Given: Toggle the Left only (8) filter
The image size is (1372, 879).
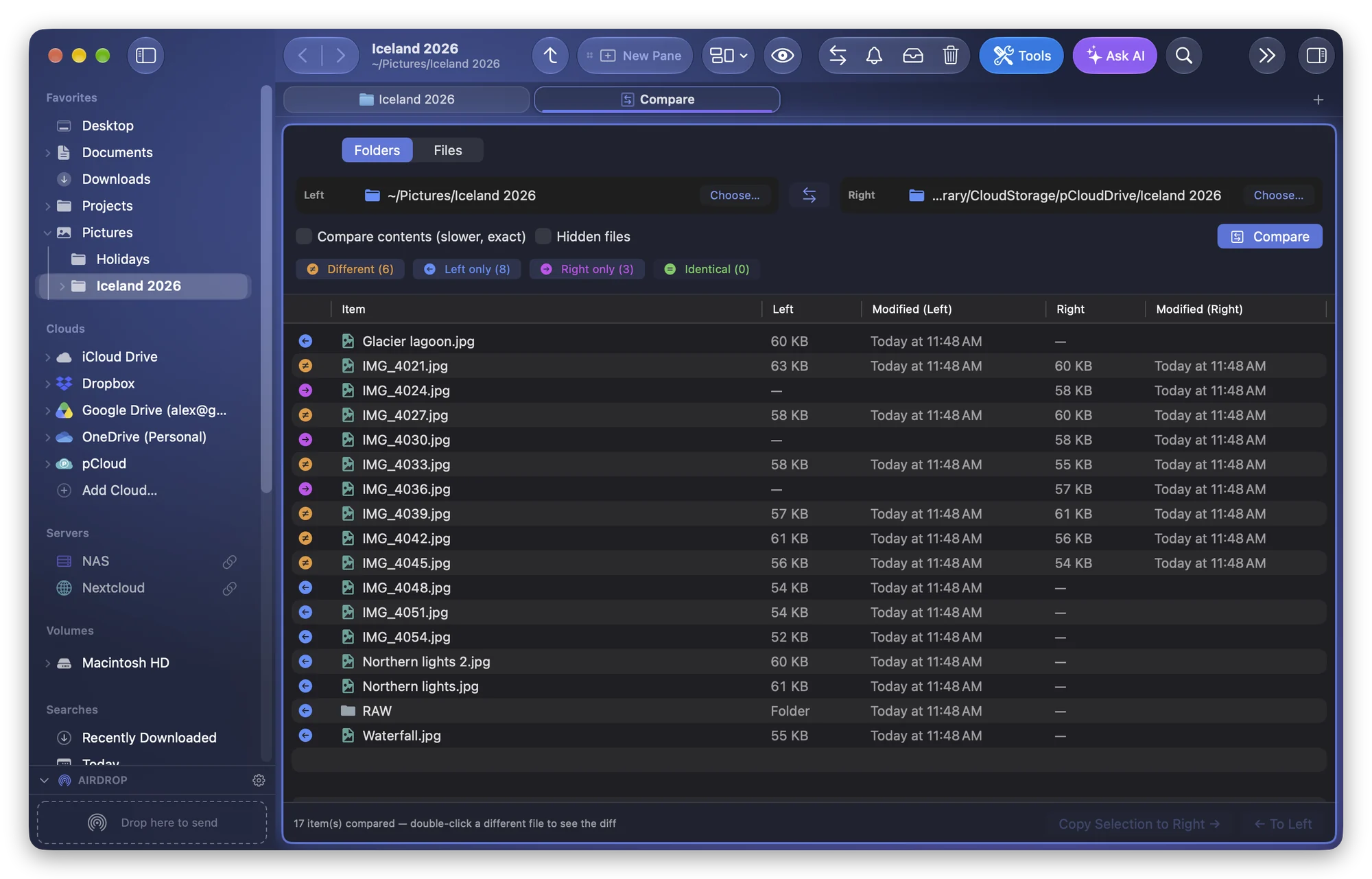Looking at the screenshot, I should (466, 270).
